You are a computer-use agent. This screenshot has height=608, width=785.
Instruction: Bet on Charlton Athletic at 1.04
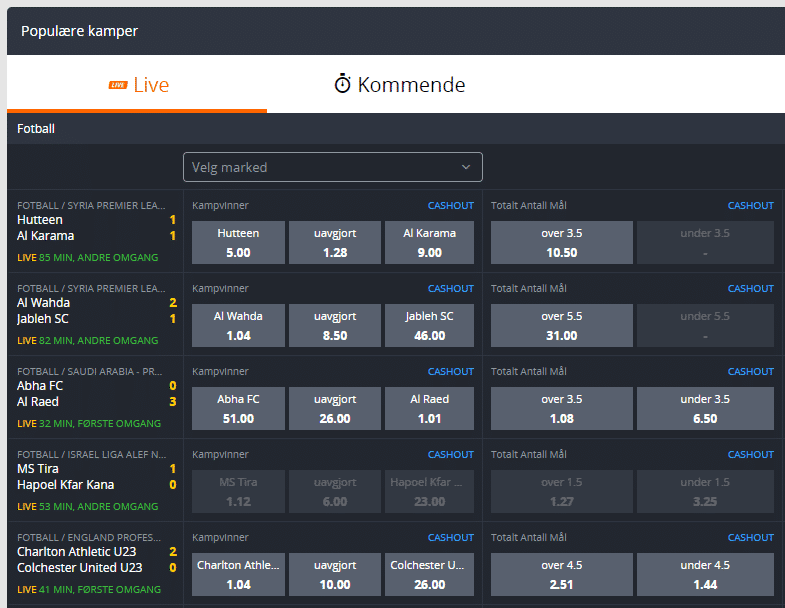pyautogui.click(x=238, y=574)
